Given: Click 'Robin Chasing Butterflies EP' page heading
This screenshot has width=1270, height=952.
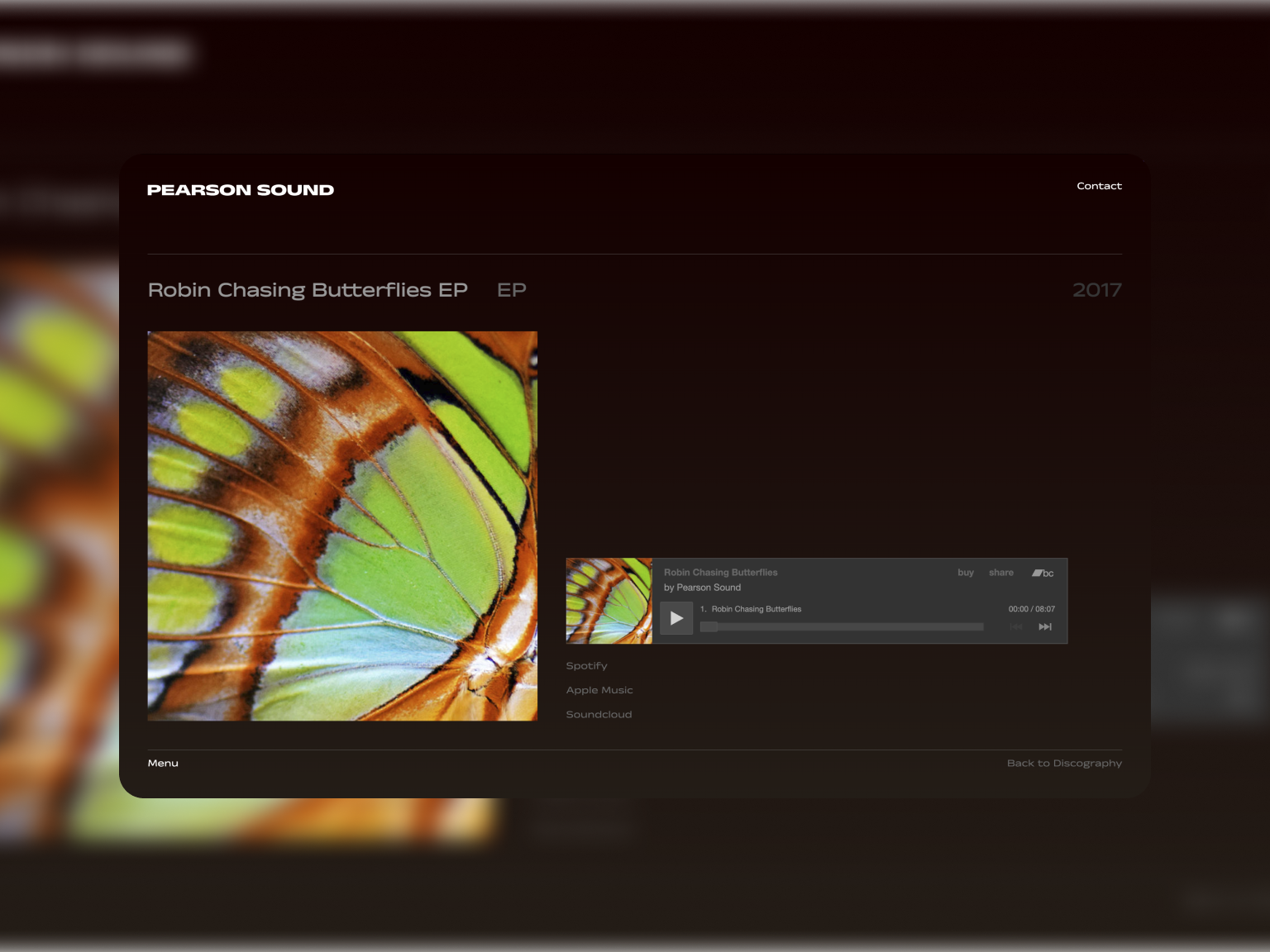Looking at the screenshot, I should pos(308,290).
